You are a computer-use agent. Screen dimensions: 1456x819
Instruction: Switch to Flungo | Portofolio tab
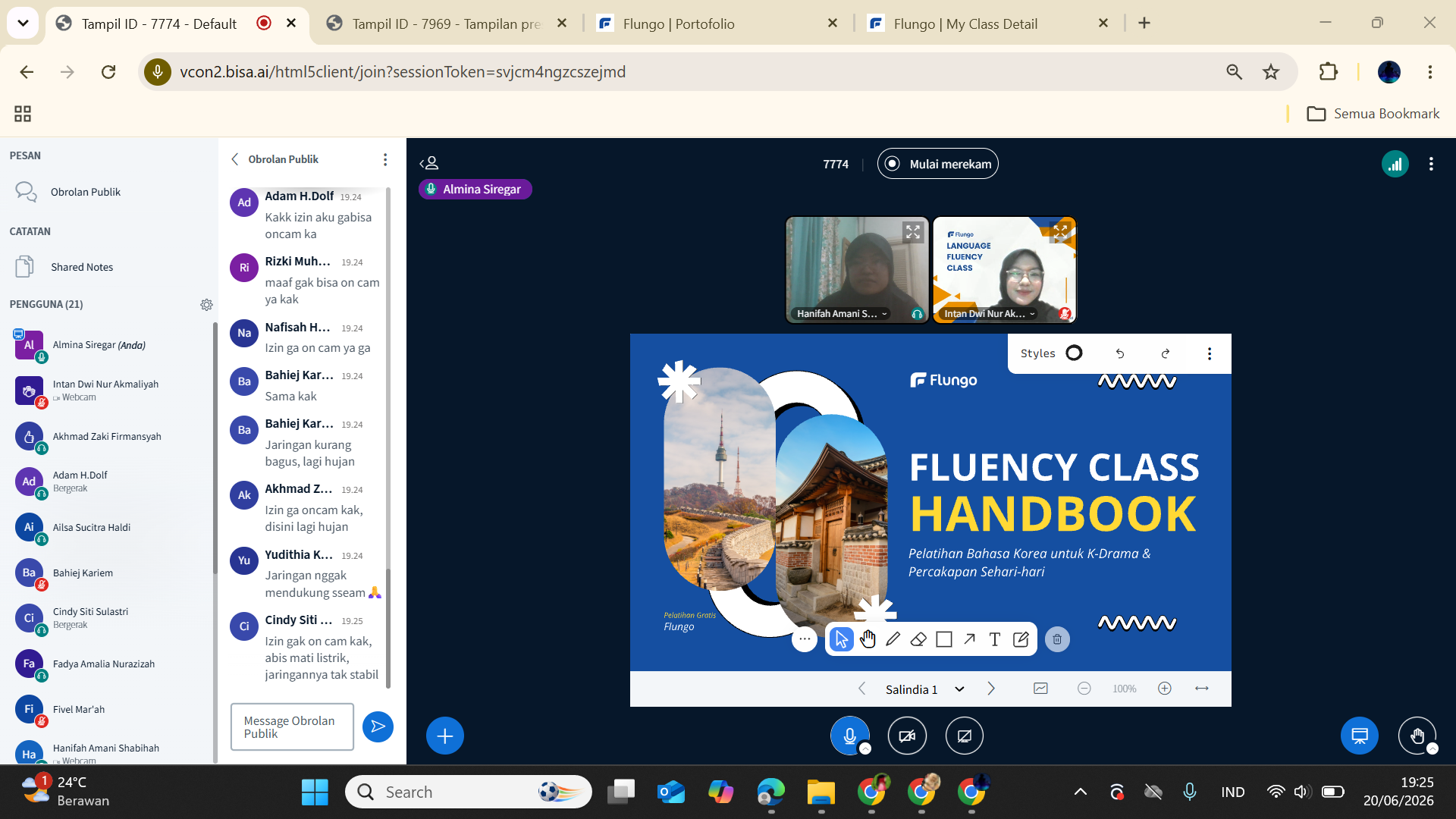tap(716, 24)
